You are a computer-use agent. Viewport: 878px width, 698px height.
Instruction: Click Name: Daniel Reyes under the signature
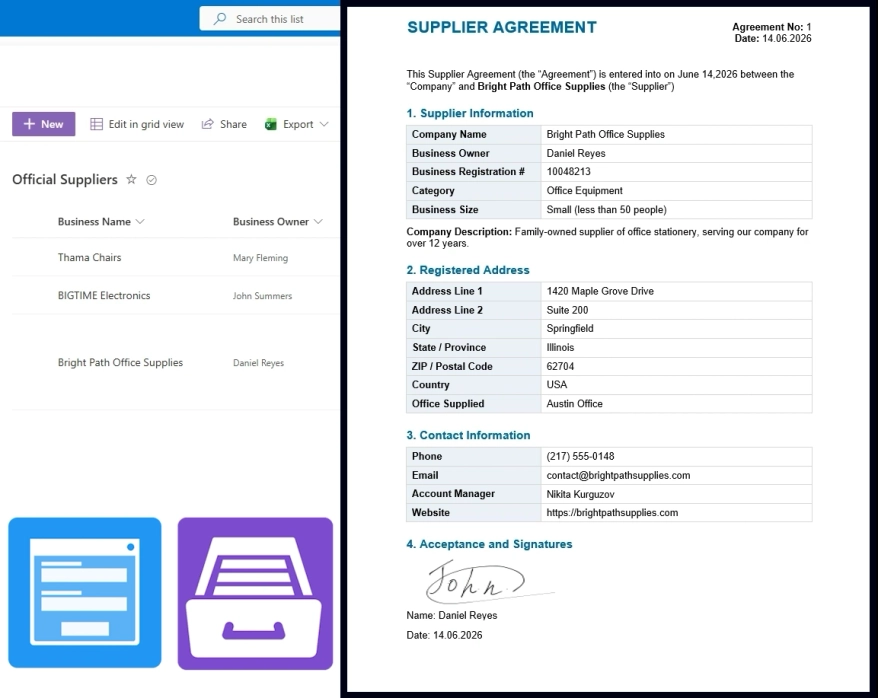[452, 615]
